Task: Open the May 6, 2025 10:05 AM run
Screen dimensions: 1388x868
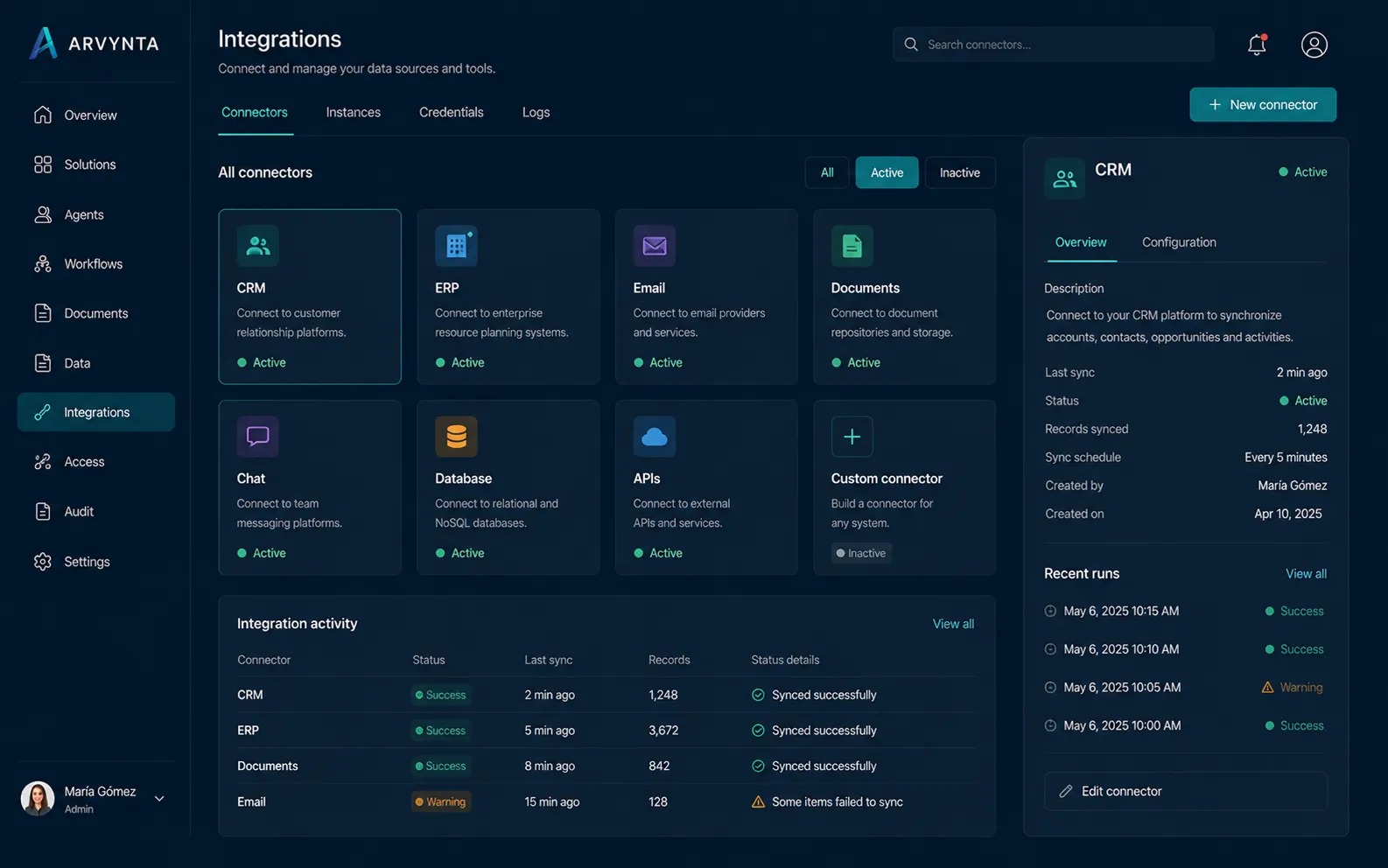Action: point(1185,688)
